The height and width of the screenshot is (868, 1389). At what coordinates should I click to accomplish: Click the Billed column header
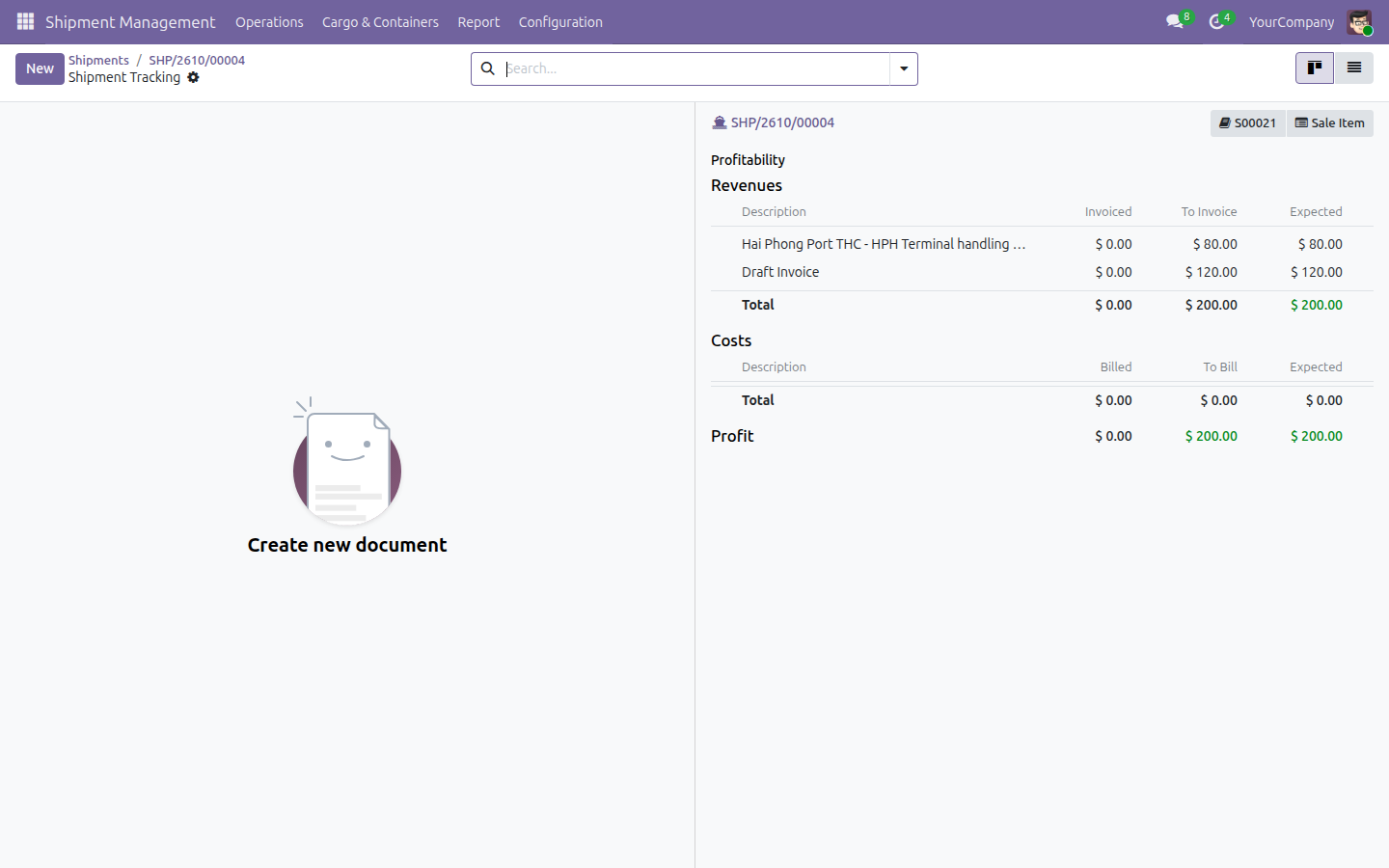[x=1116, y=367]
